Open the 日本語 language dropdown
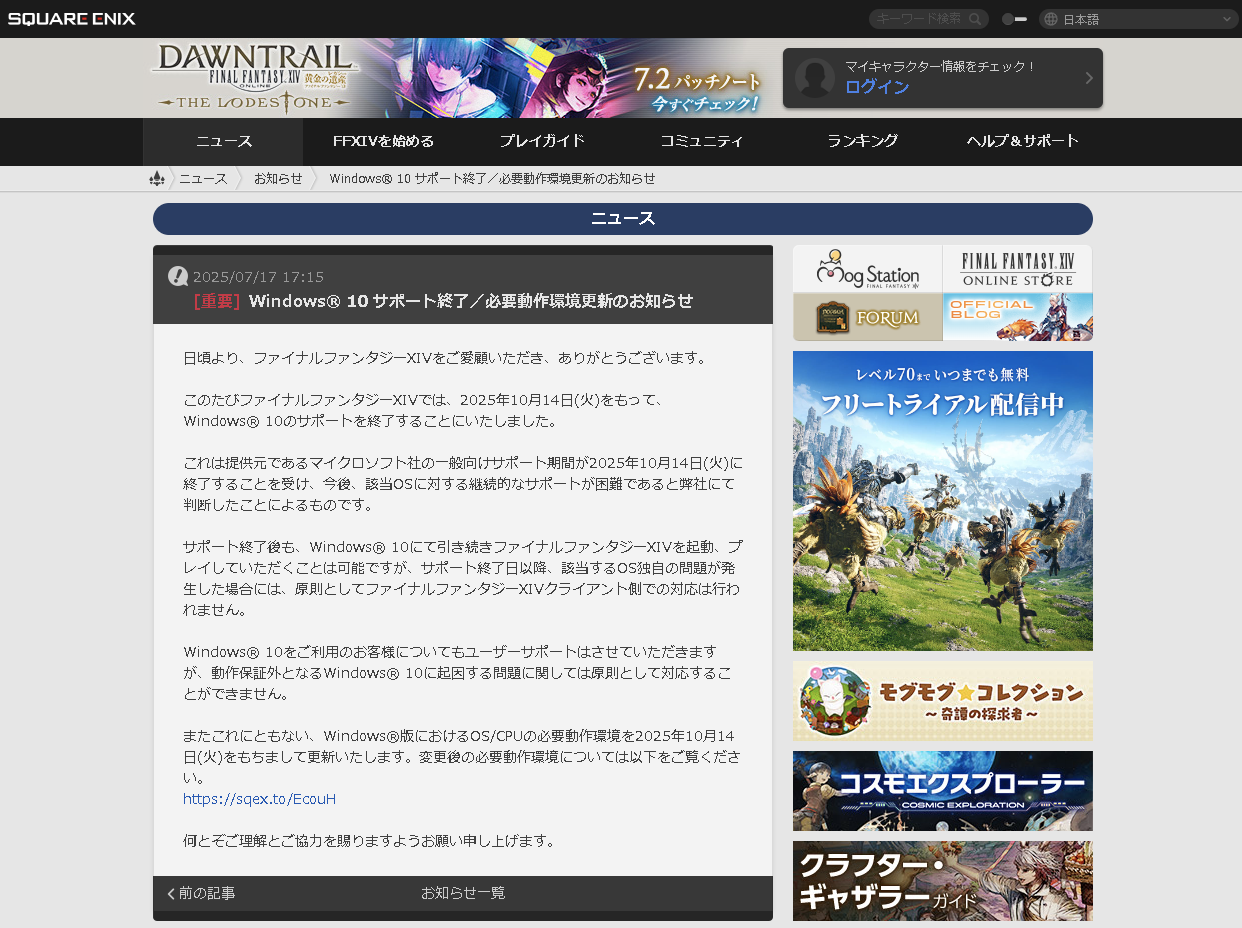 coord(1138,18)
